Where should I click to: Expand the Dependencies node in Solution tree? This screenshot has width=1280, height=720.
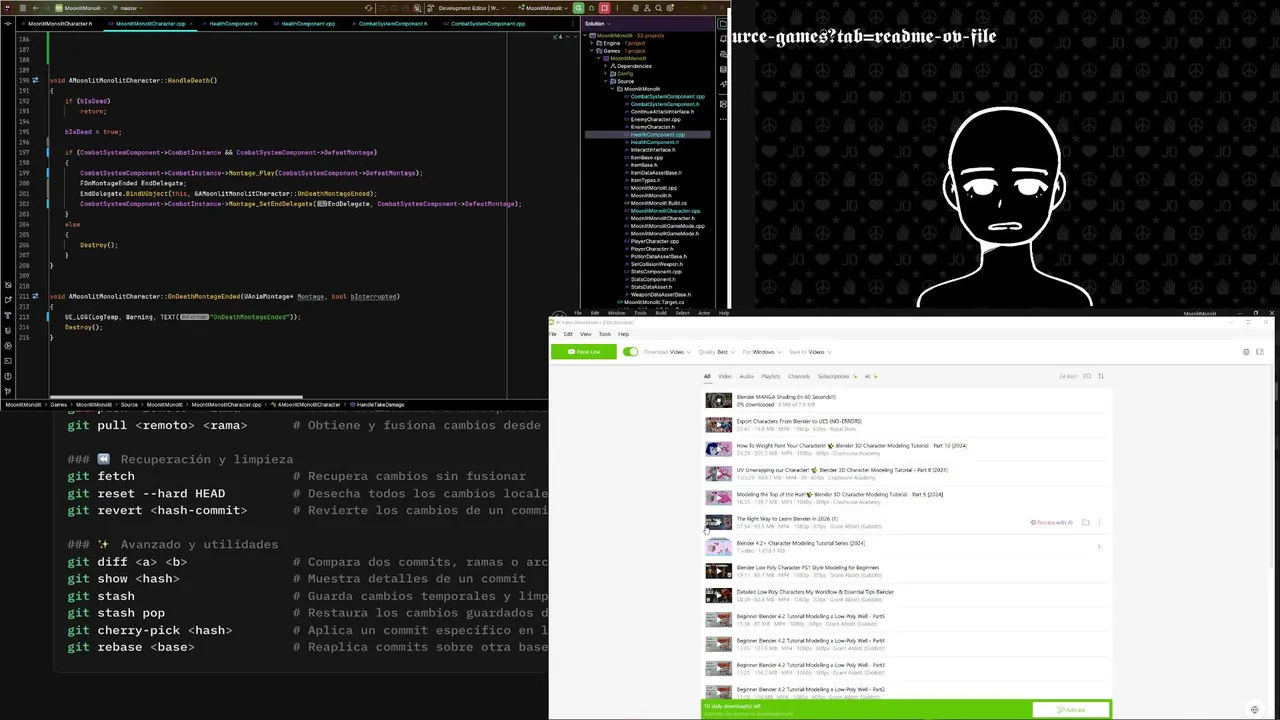coord(605,66)
